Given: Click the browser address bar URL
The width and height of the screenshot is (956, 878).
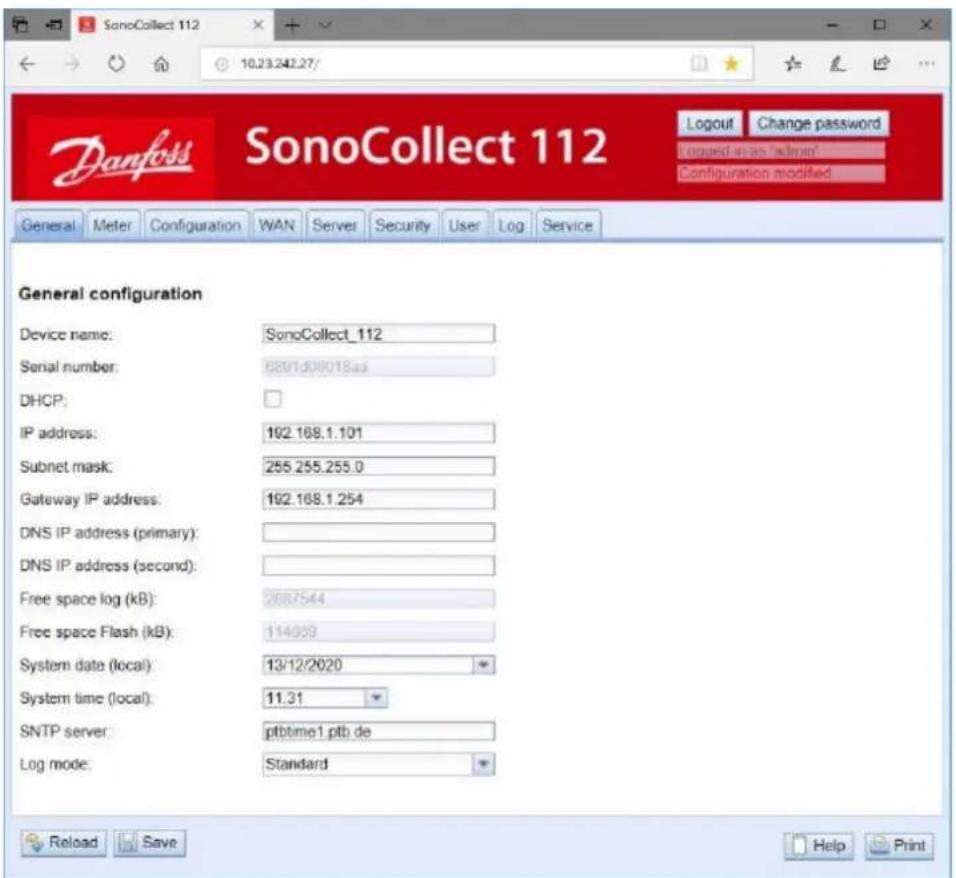Looking at the screenshot, I should point(280,64).
